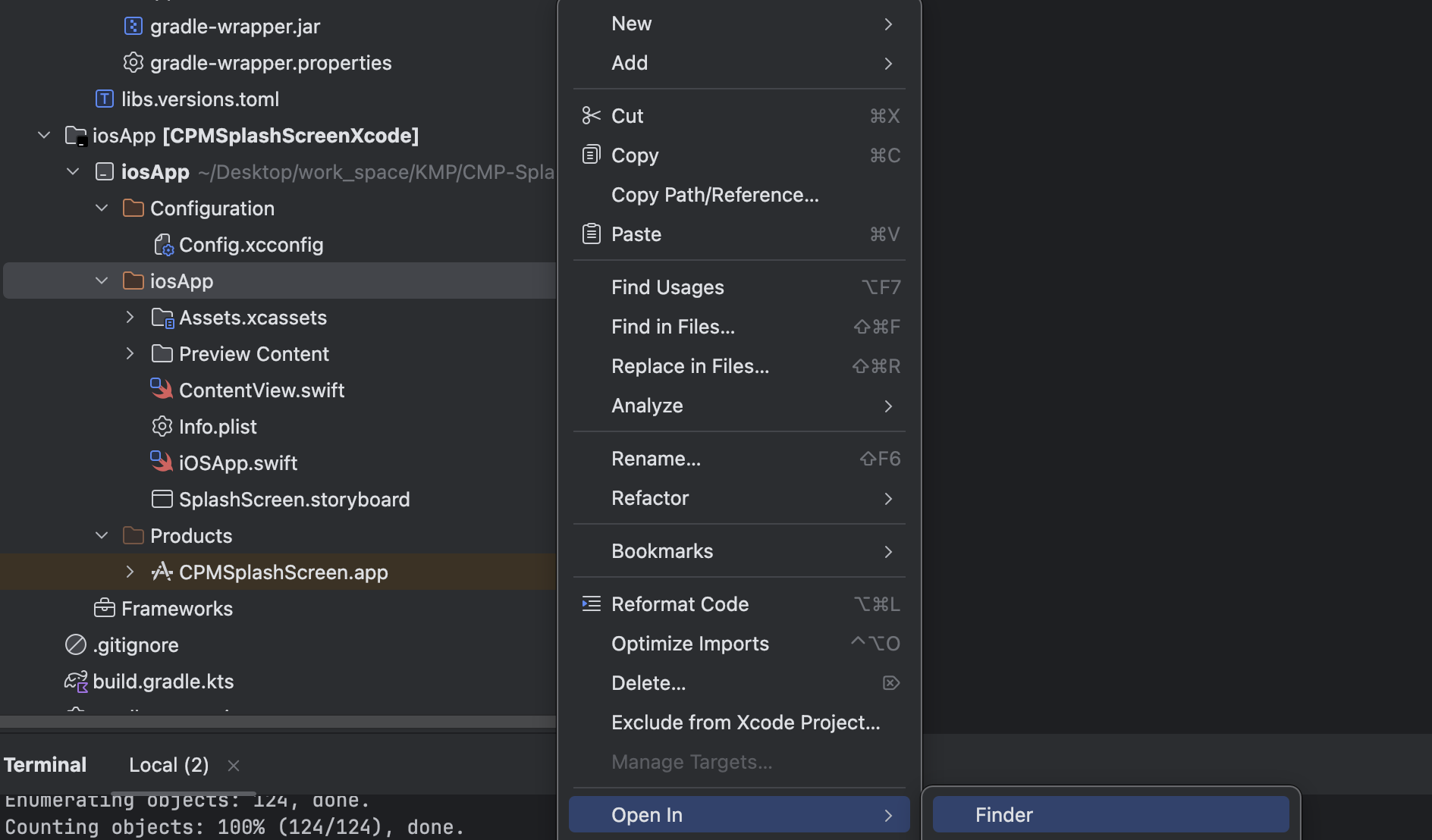Click the Copy icon in context menu

point(591,155)
